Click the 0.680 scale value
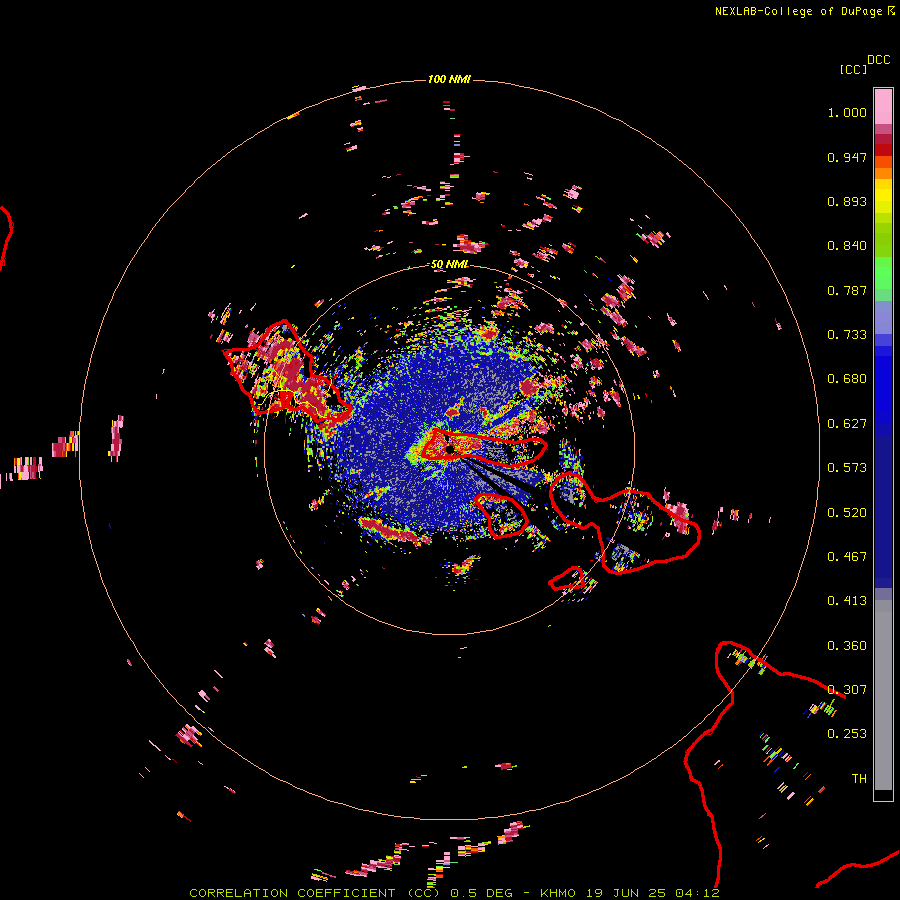Viewport: 900px width, 900px height. click(847, 379)
